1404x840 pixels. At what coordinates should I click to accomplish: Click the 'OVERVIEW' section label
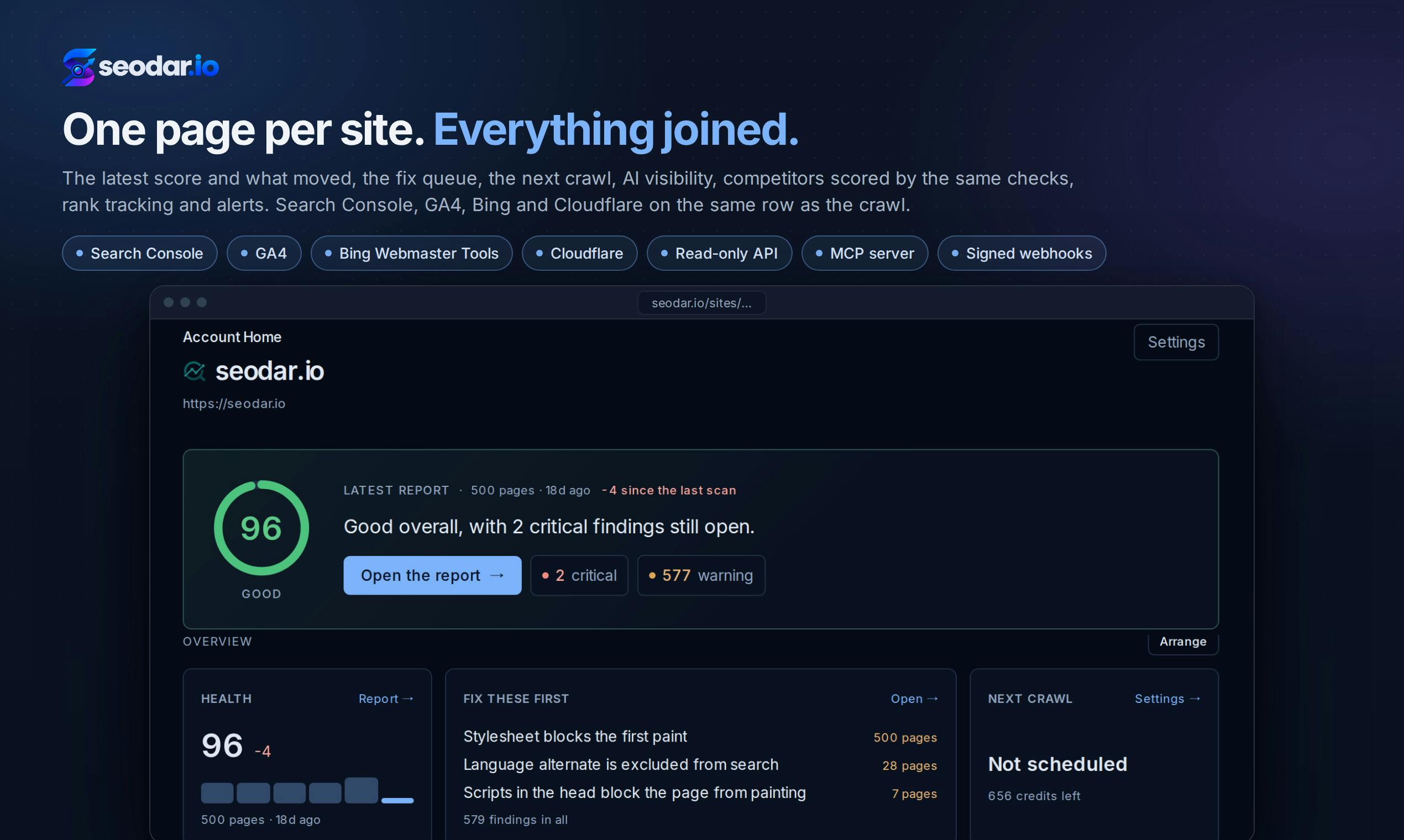point(217,641)
